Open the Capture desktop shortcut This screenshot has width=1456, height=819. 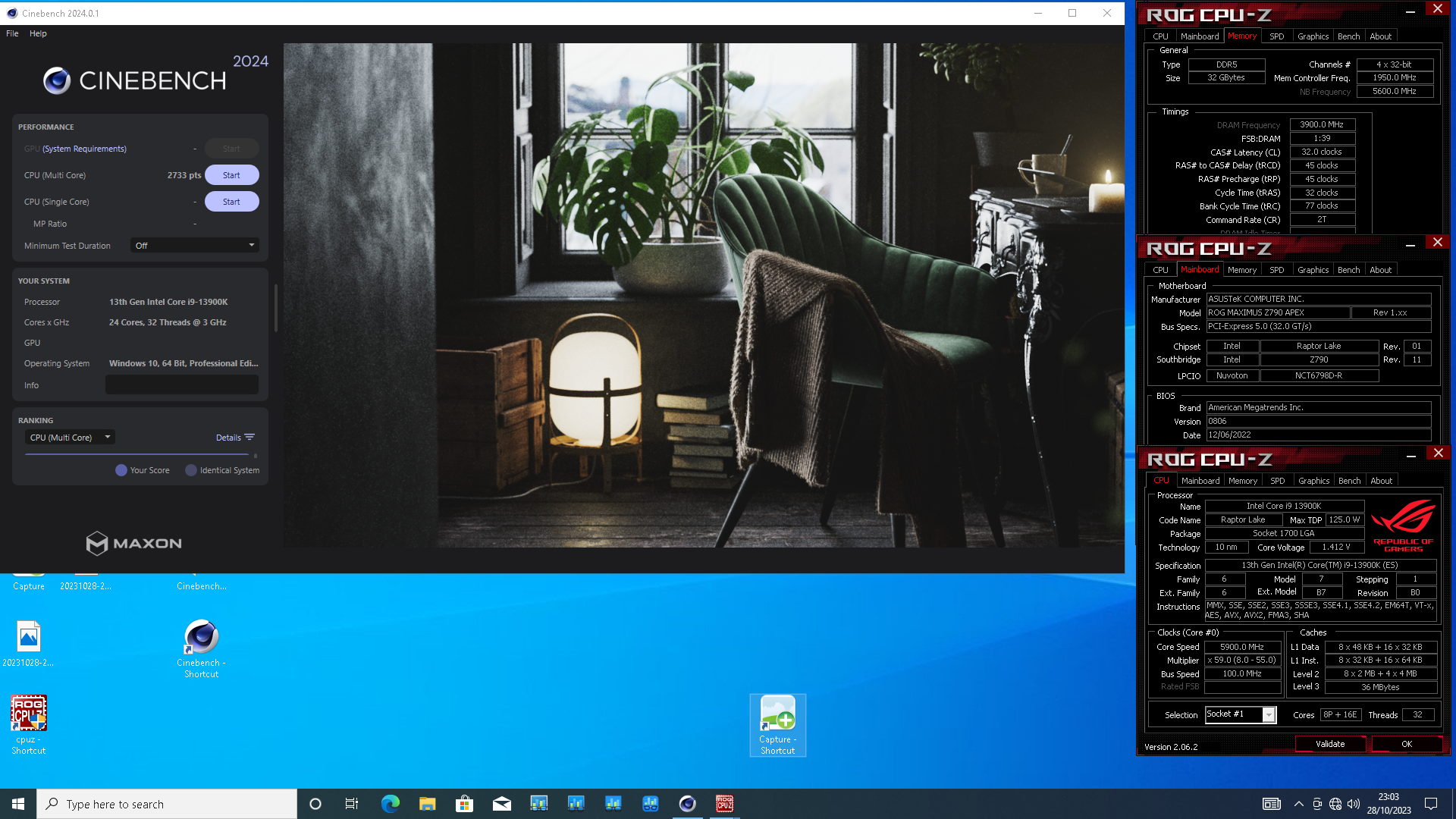(x=28, y=585)
